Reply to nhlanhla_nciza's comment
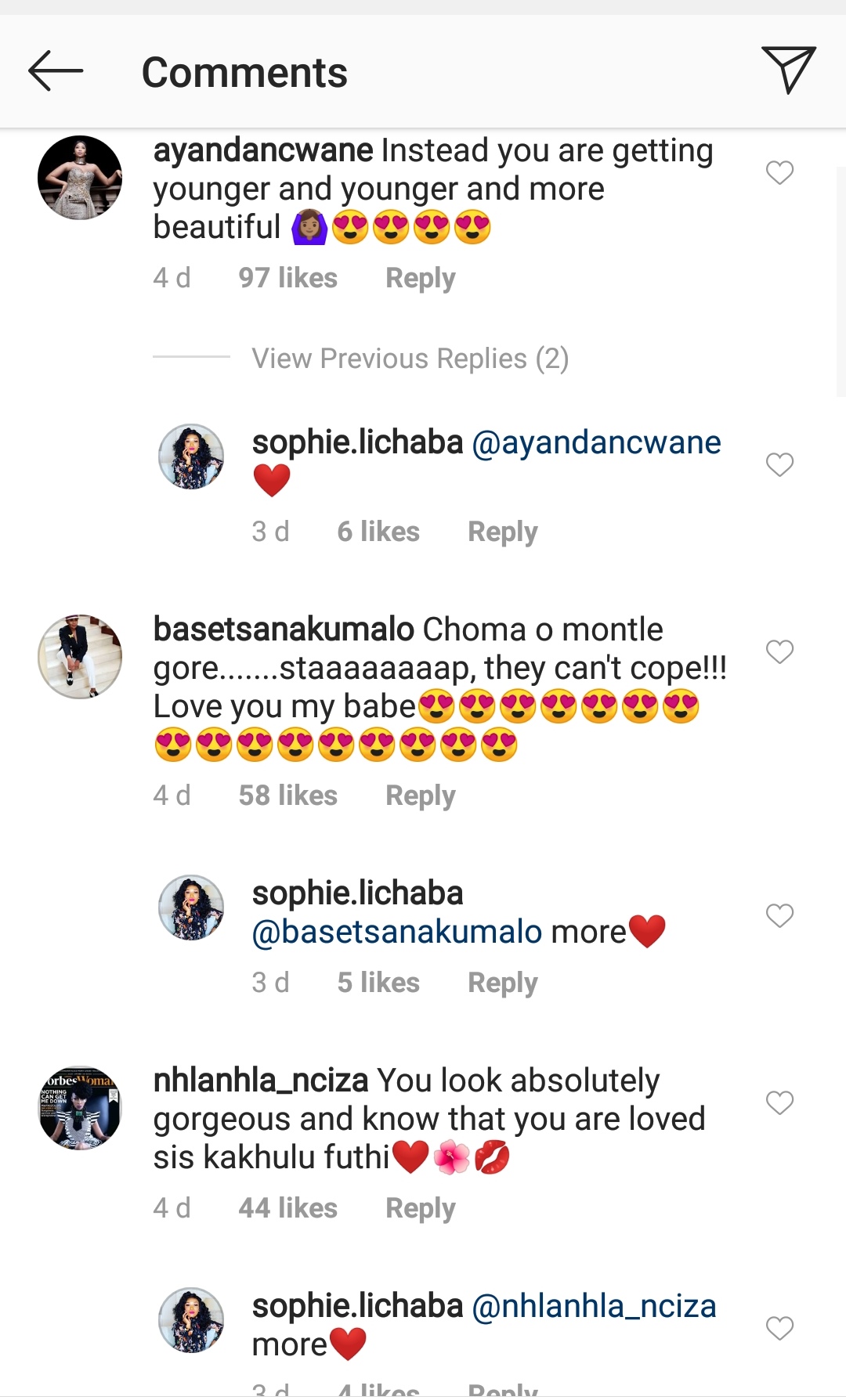This screenshot has height=1400, width=846. click(420, 1208)
